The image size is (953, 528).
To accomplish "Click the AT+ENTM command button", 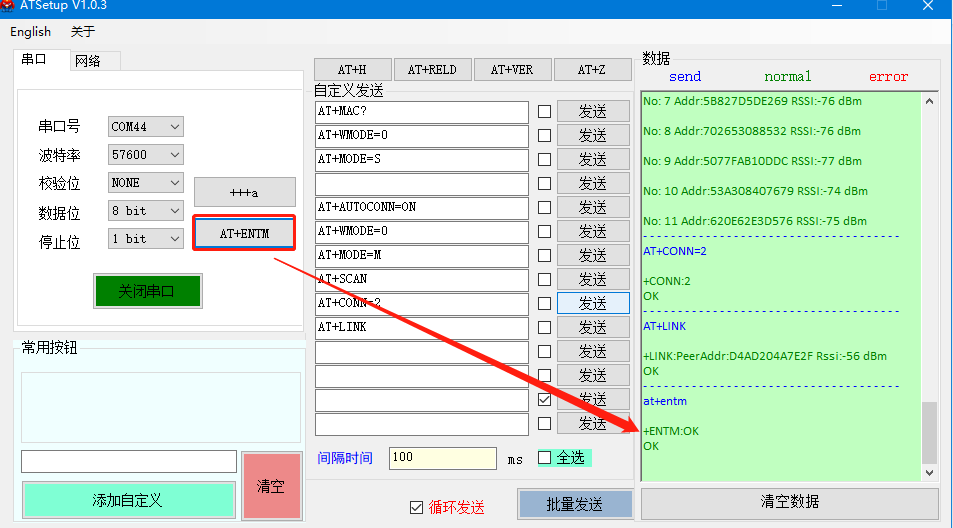I will [x=244, y=233].
